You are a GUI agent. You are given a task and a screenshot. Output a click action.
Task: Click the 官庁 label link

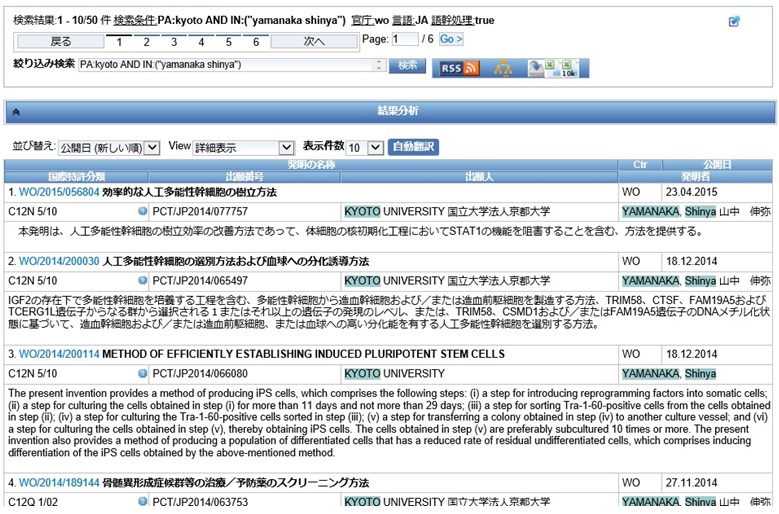click(363, 20)
